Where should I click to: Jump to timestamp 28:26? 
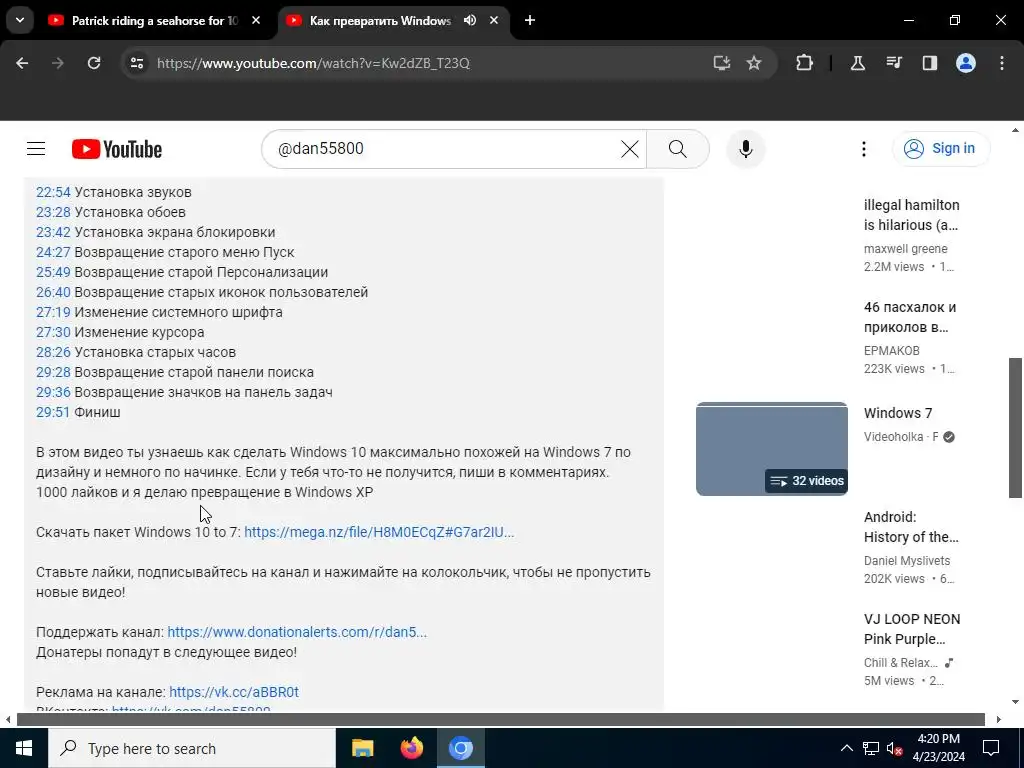(x=53, y=353)
